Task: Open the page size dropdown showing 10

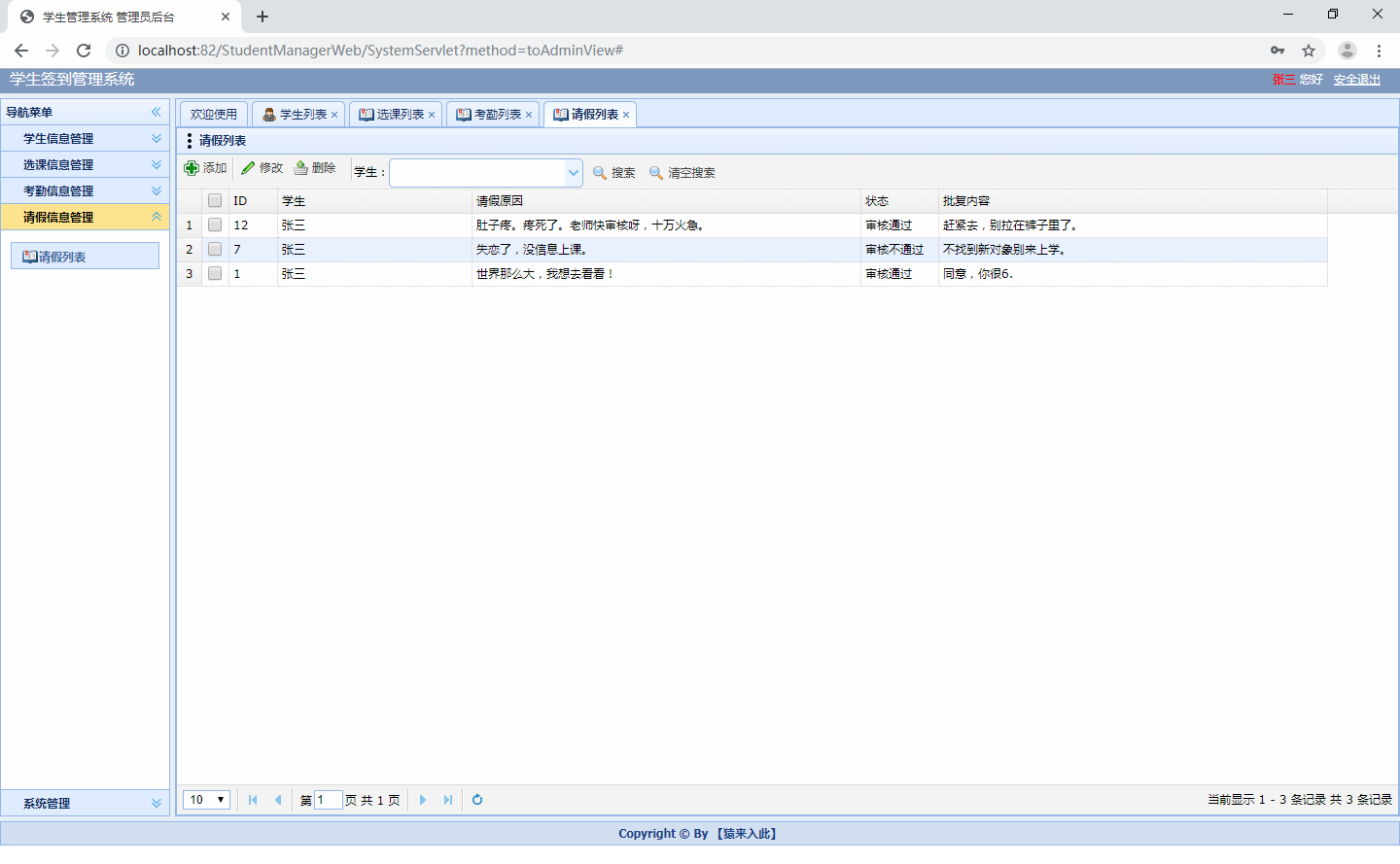Action: pos(206,800)
